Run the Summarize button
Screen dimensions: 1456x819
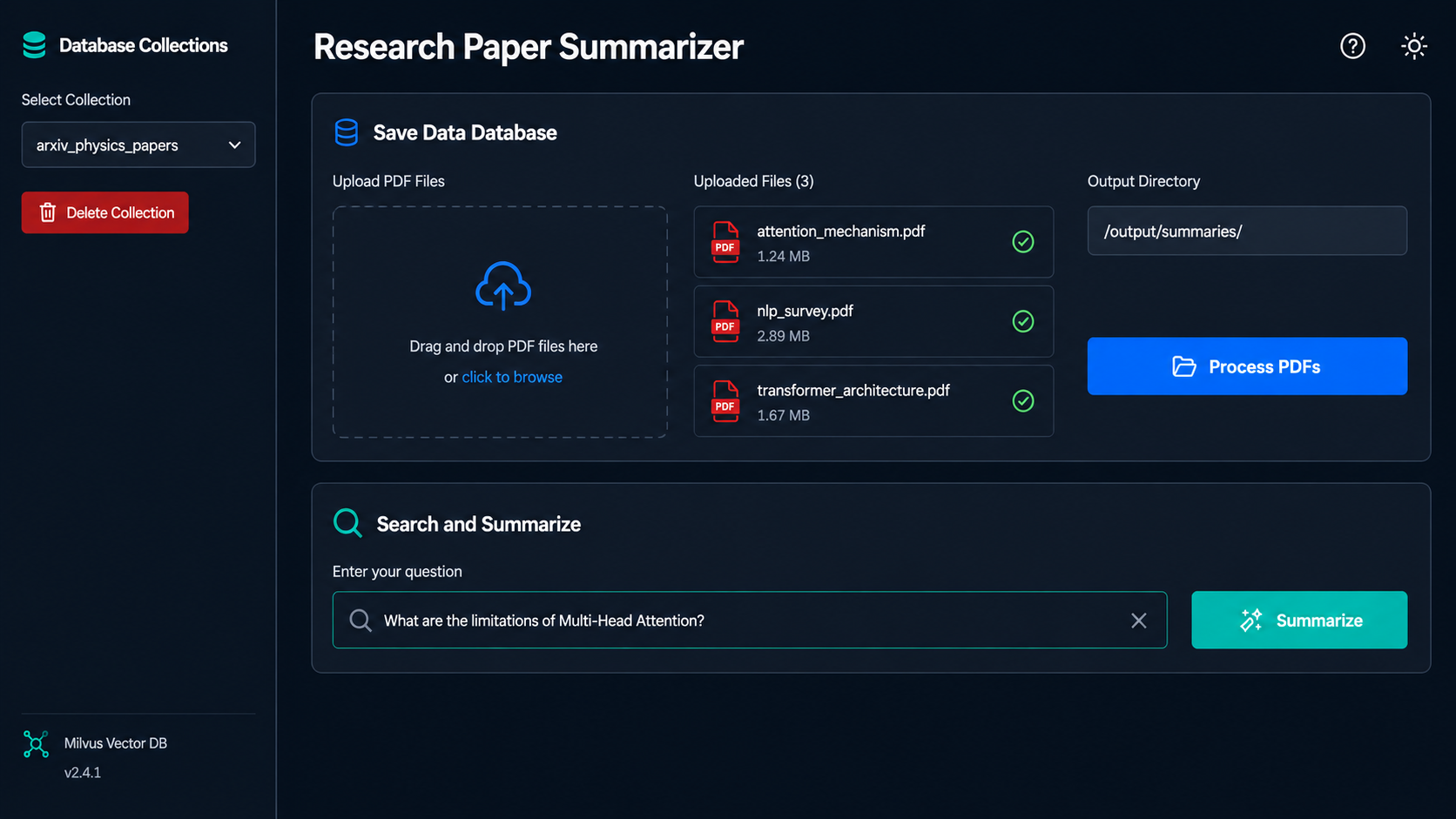coord(1299,620)
